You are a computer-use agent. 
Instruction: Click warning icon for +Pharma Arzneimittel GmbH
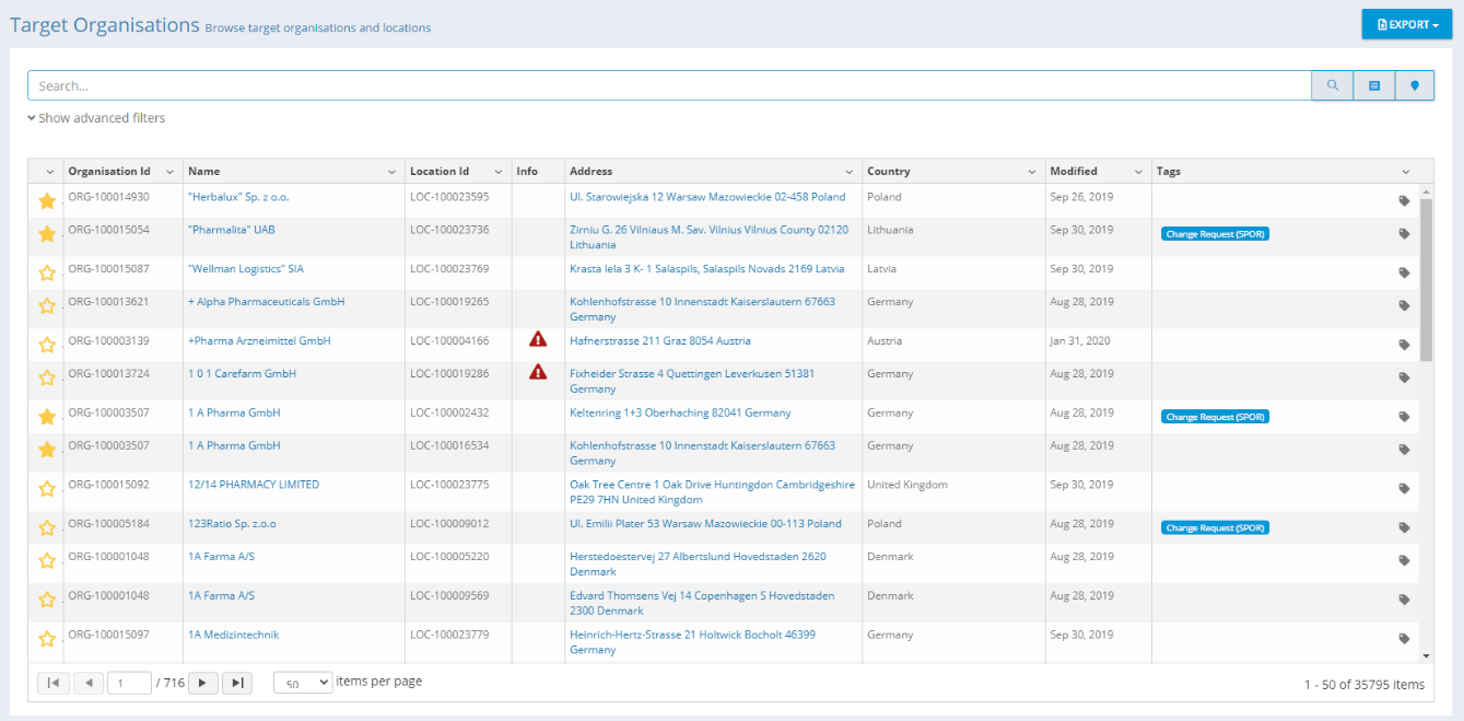coord(538,340)
